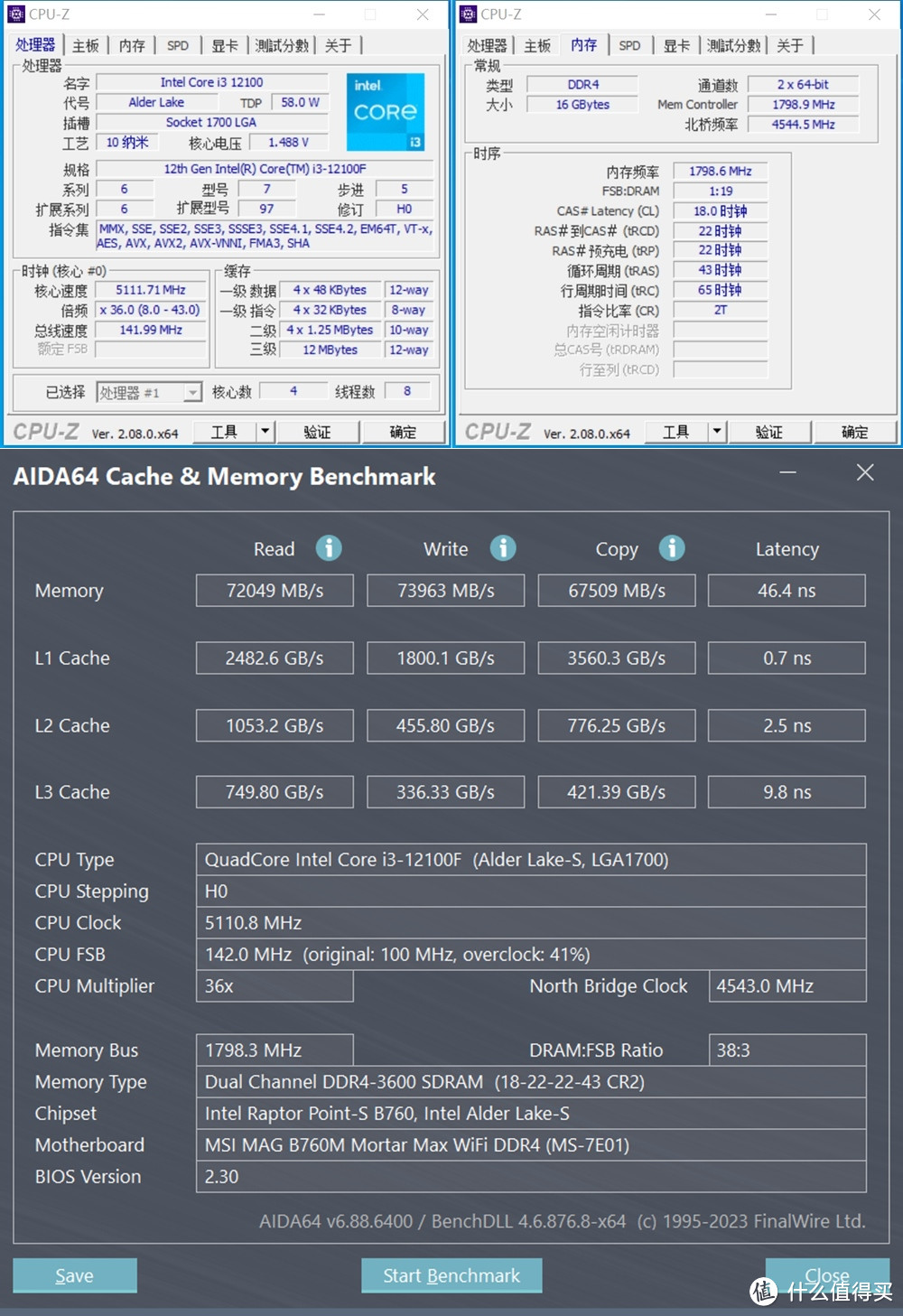This screenshot has width=903, height=1316.
Task: Select the 内存 tab in right CPU-Z window
Action: point(583,44)
